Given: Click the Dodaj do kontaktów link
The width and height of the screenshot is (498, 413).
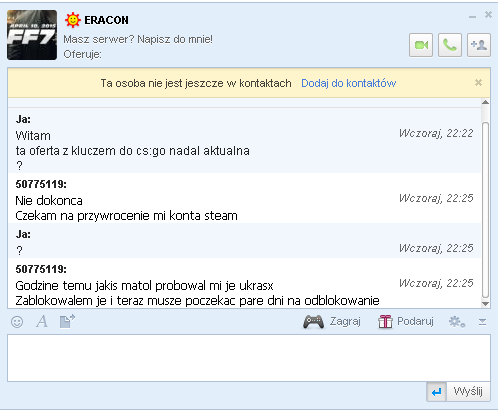Looking at the screenshot, I should point(348,83).
